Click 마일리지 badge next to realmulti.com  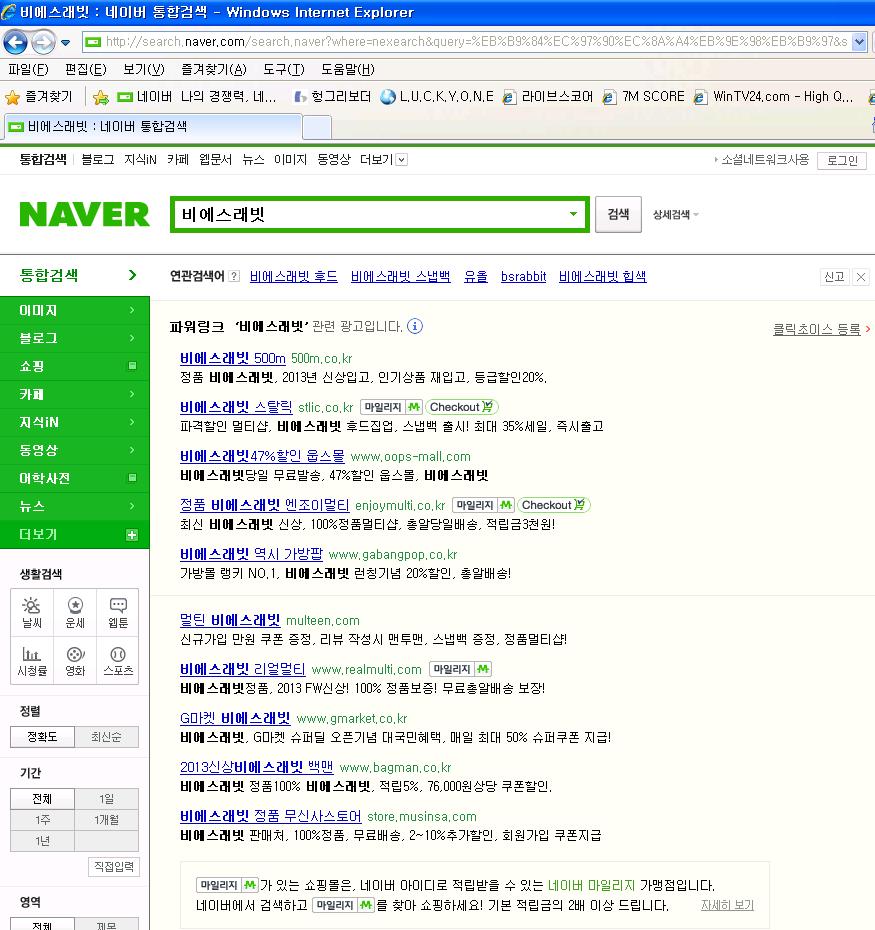[460, 670]
